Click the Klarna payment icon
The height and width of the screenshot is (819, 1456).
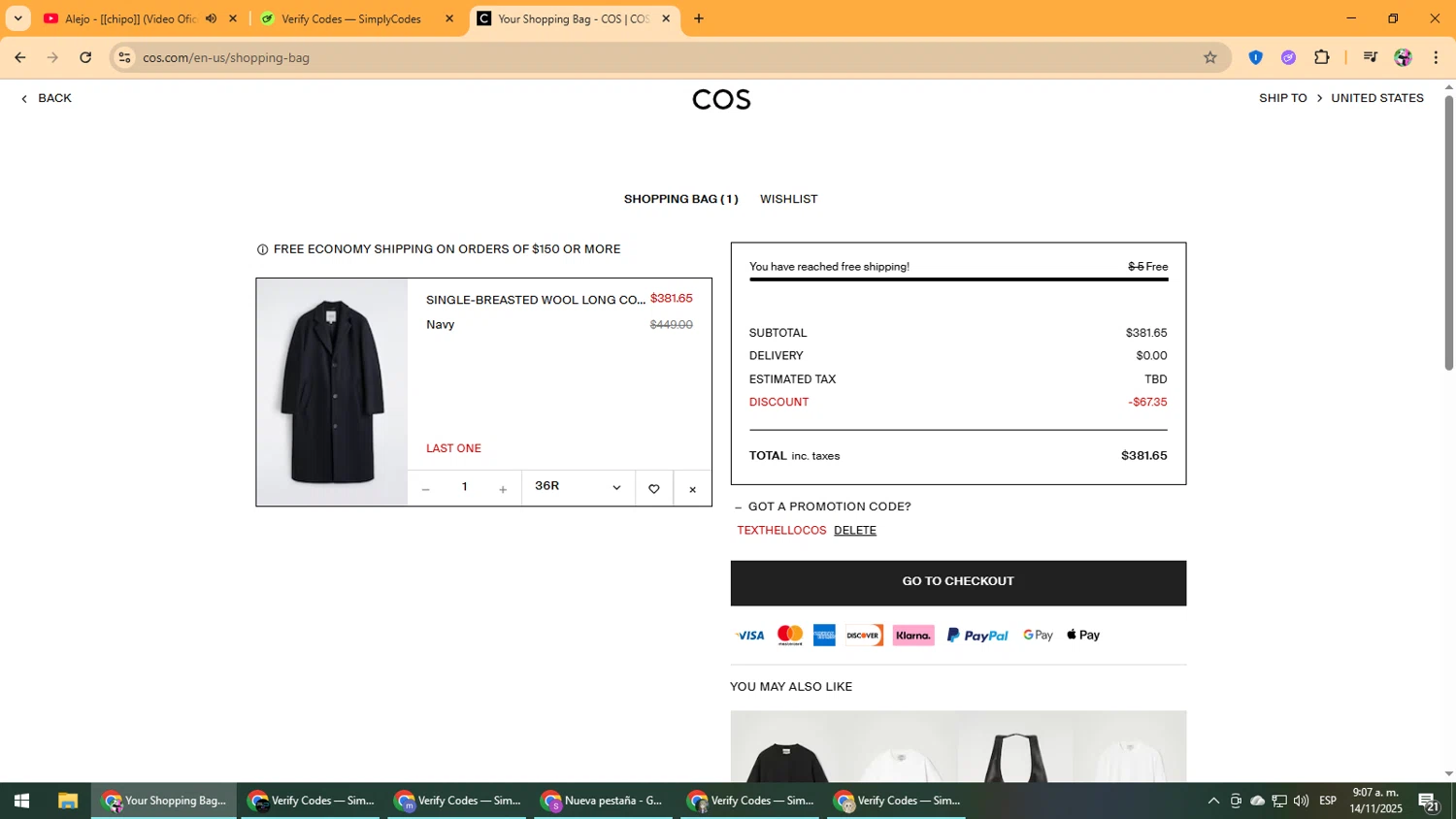point(913,636)
